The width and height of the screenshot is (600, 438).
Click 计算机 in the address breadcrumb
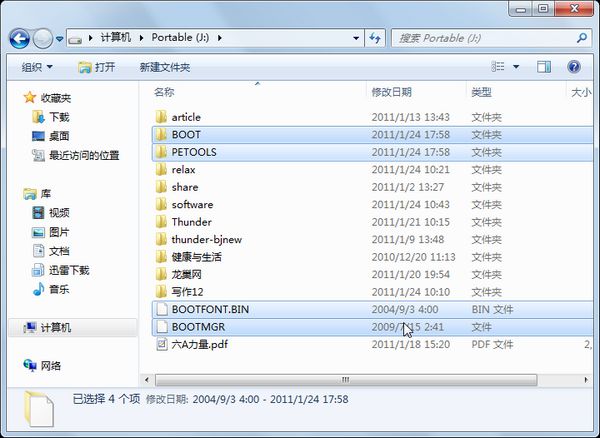(117, 38)
